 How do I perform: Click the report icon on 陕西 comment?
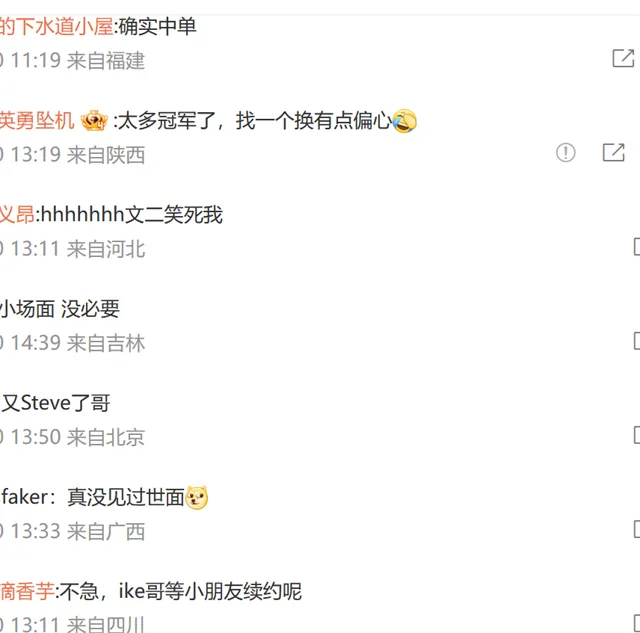[x=566, y=153]
